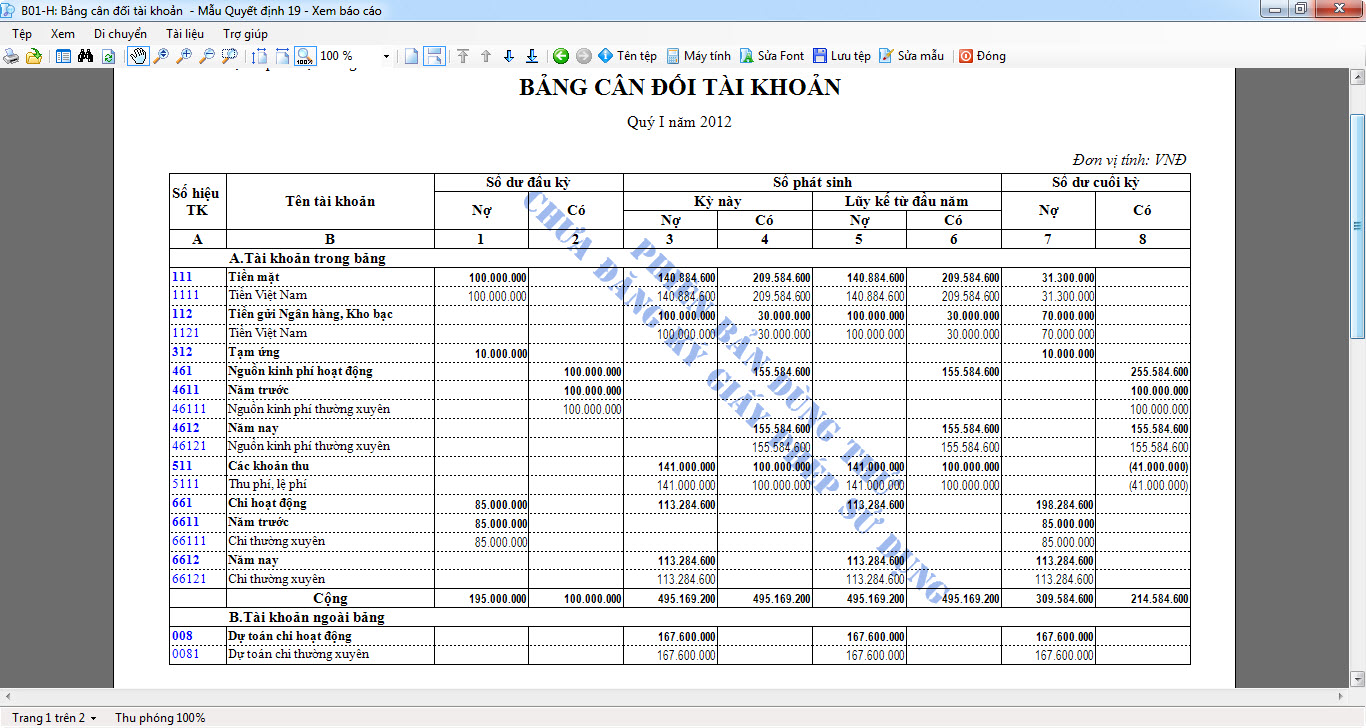Select the hand pan tool
The height and width of the screenshot is (728, 1366).
[138, 56]
